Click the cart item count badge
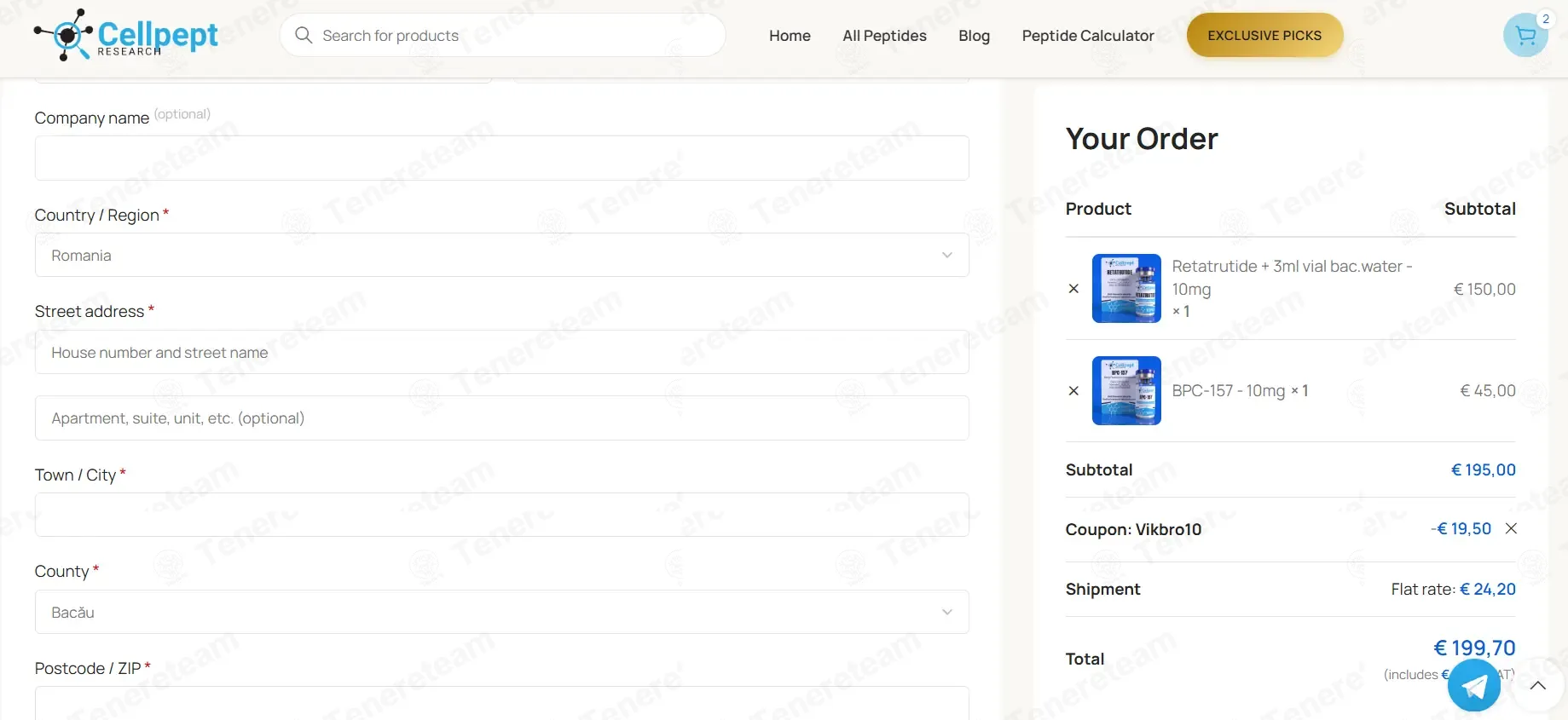Screen dimensions: 1568x720 pos(1545,19)
